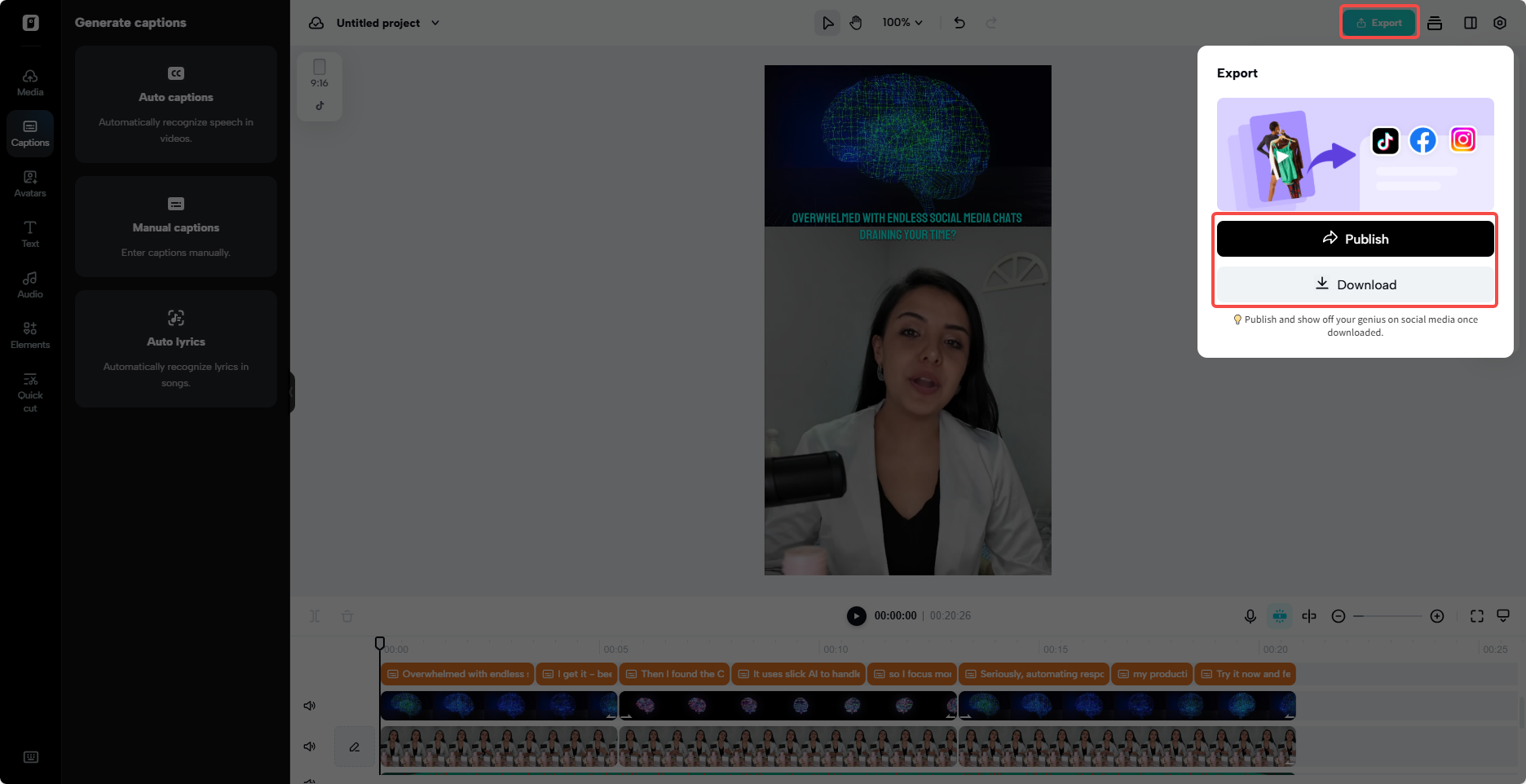Open the Avatars panel
Viewport: 1526px width, 784px height.
(x=30, y=183)
